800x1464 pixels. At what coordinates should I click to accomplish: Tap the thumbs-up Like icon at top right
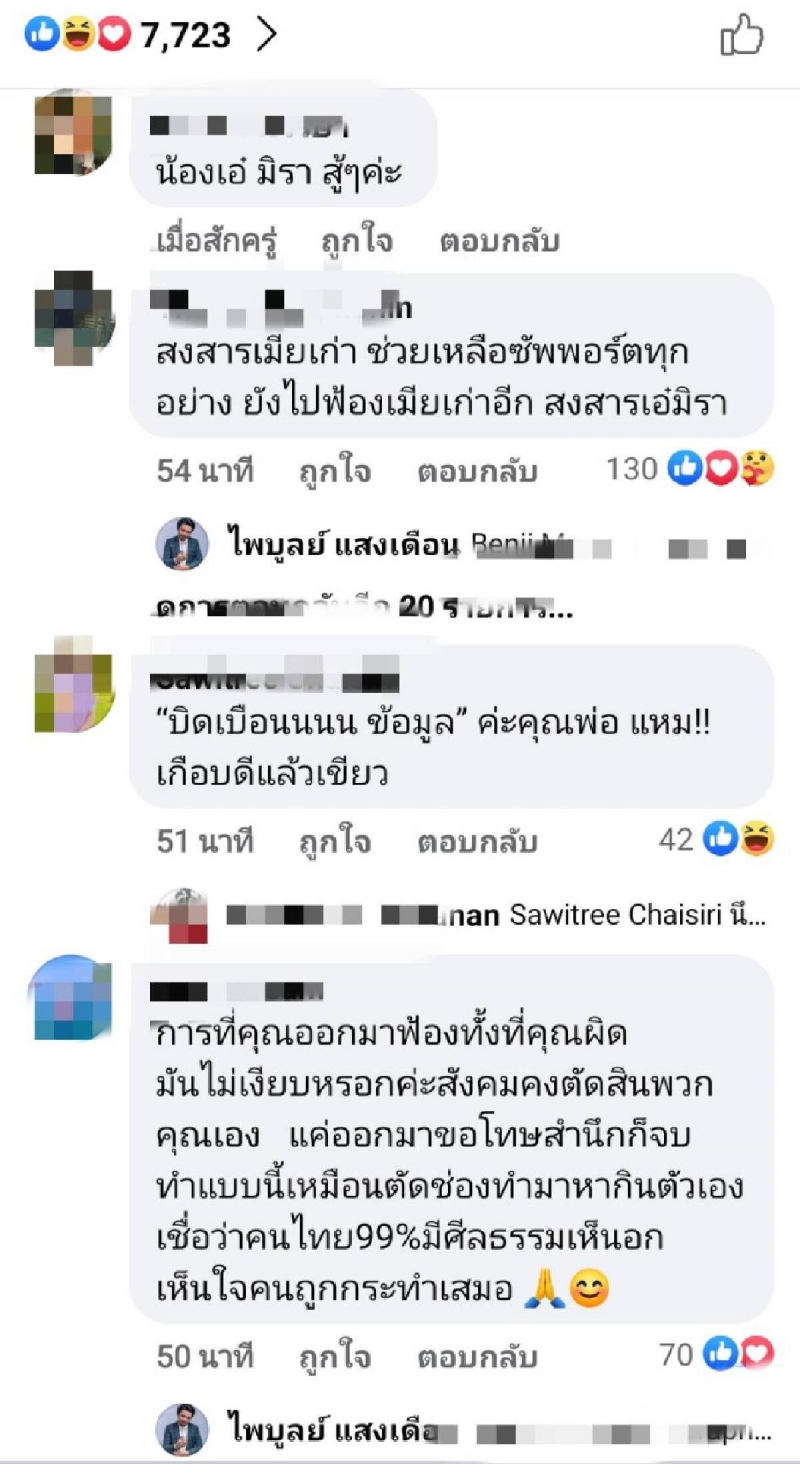742,37
